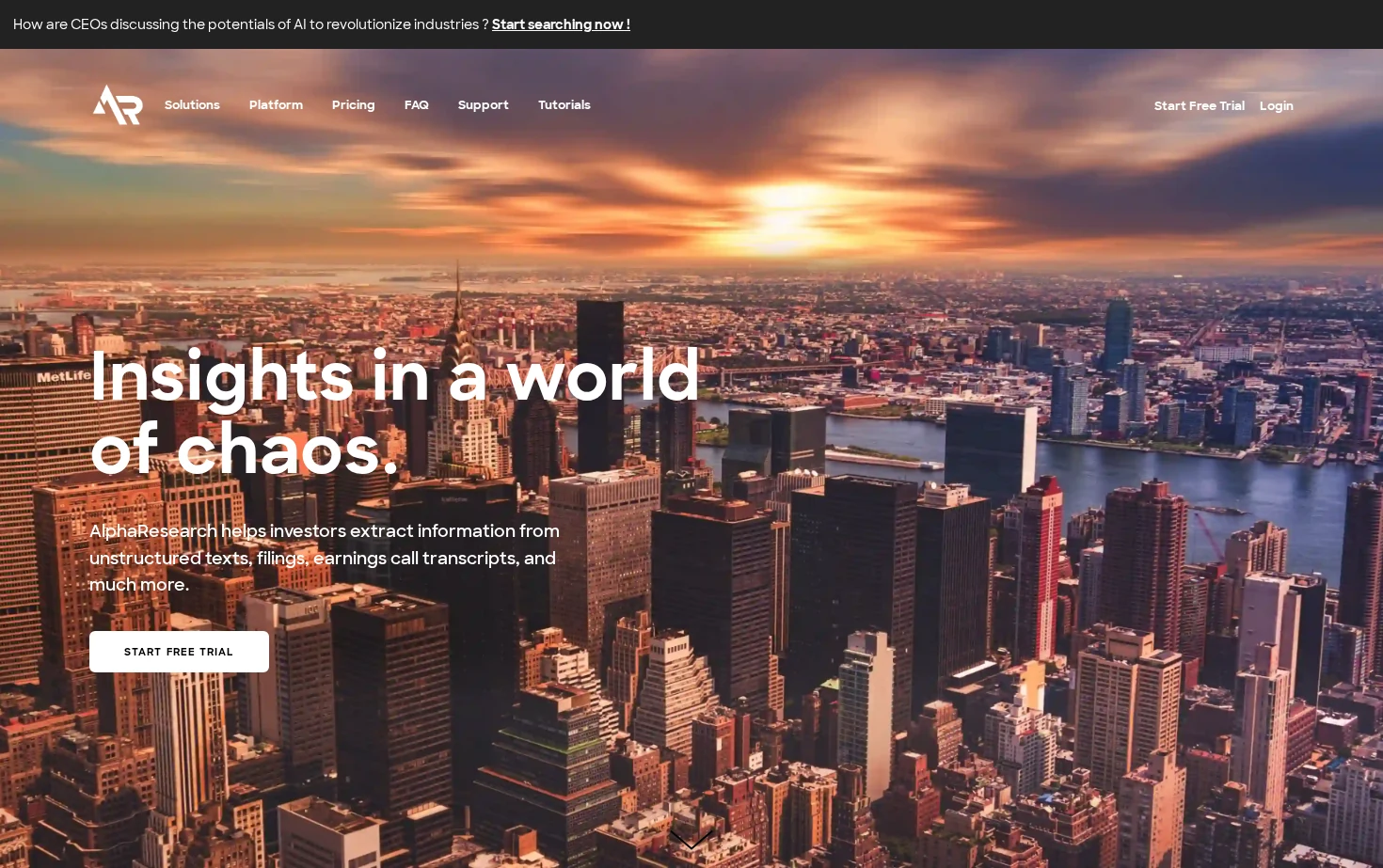Click the AlphaResearch AR logo
Screen dimensions: 1383x868
click(x=118, y=104)
